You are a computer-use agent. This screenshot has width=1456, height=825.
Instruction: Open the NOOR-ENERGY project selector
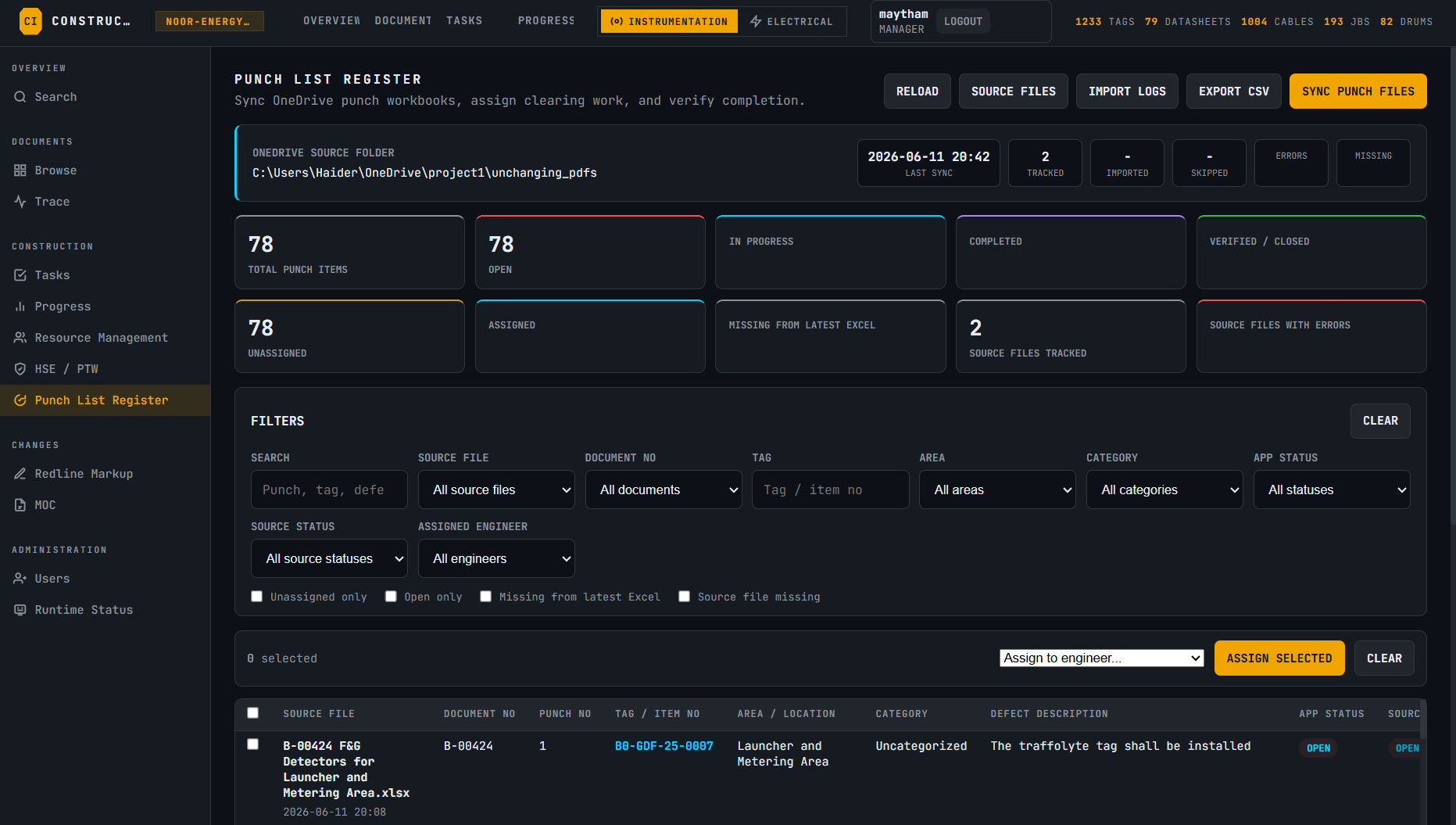pyautogui.click(x=209, y=21)
